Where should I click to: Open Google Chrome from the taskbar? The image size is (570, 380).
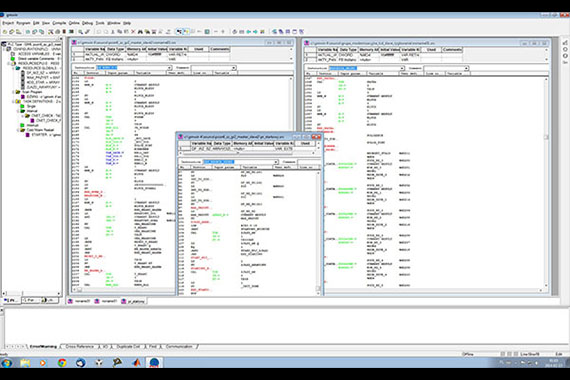click(x=62, y=363)
